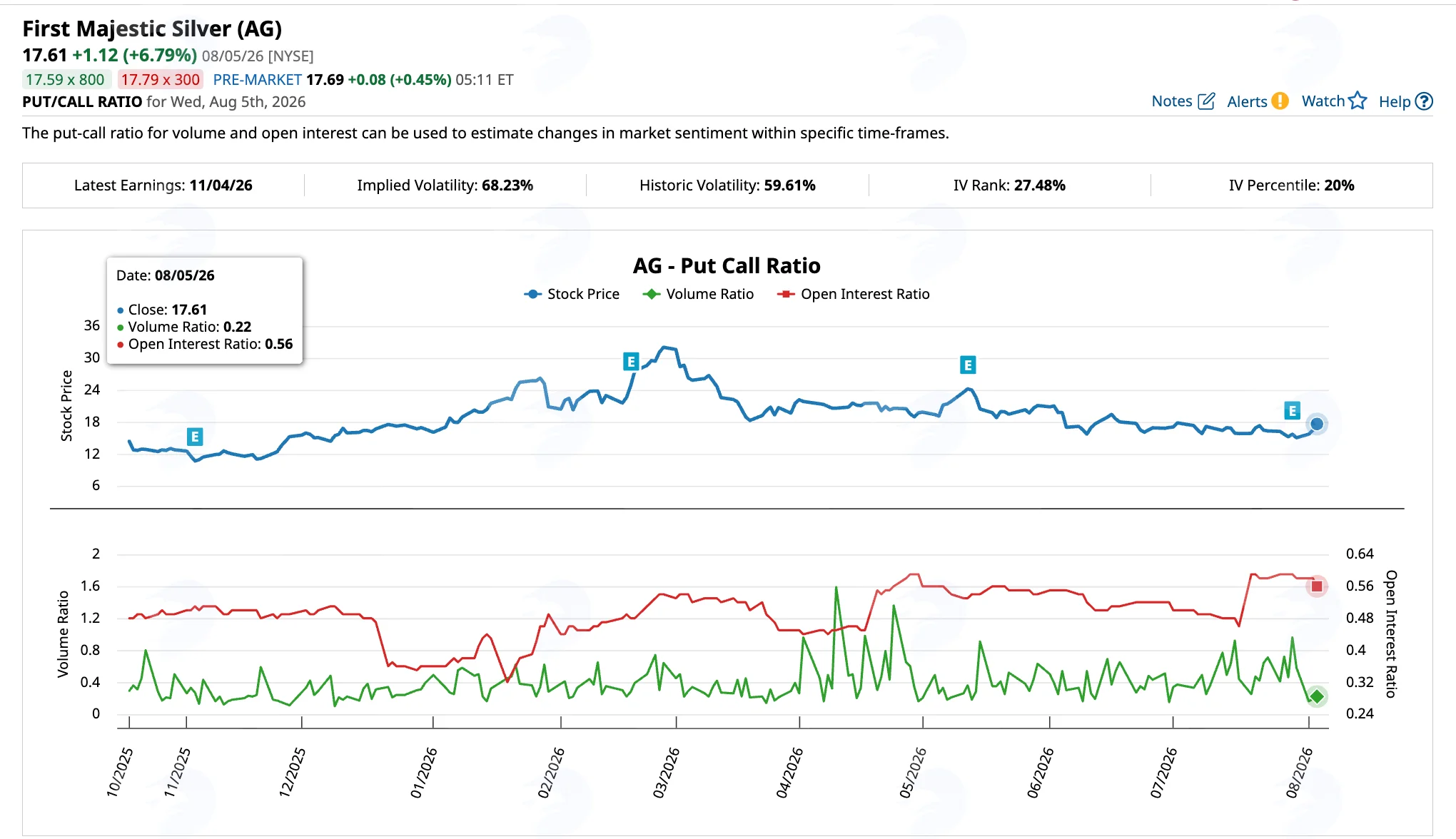Click the 'First Majestic Silver (AG)' heading
This screenshot has height=839, width=1456.
pos(152,29)
